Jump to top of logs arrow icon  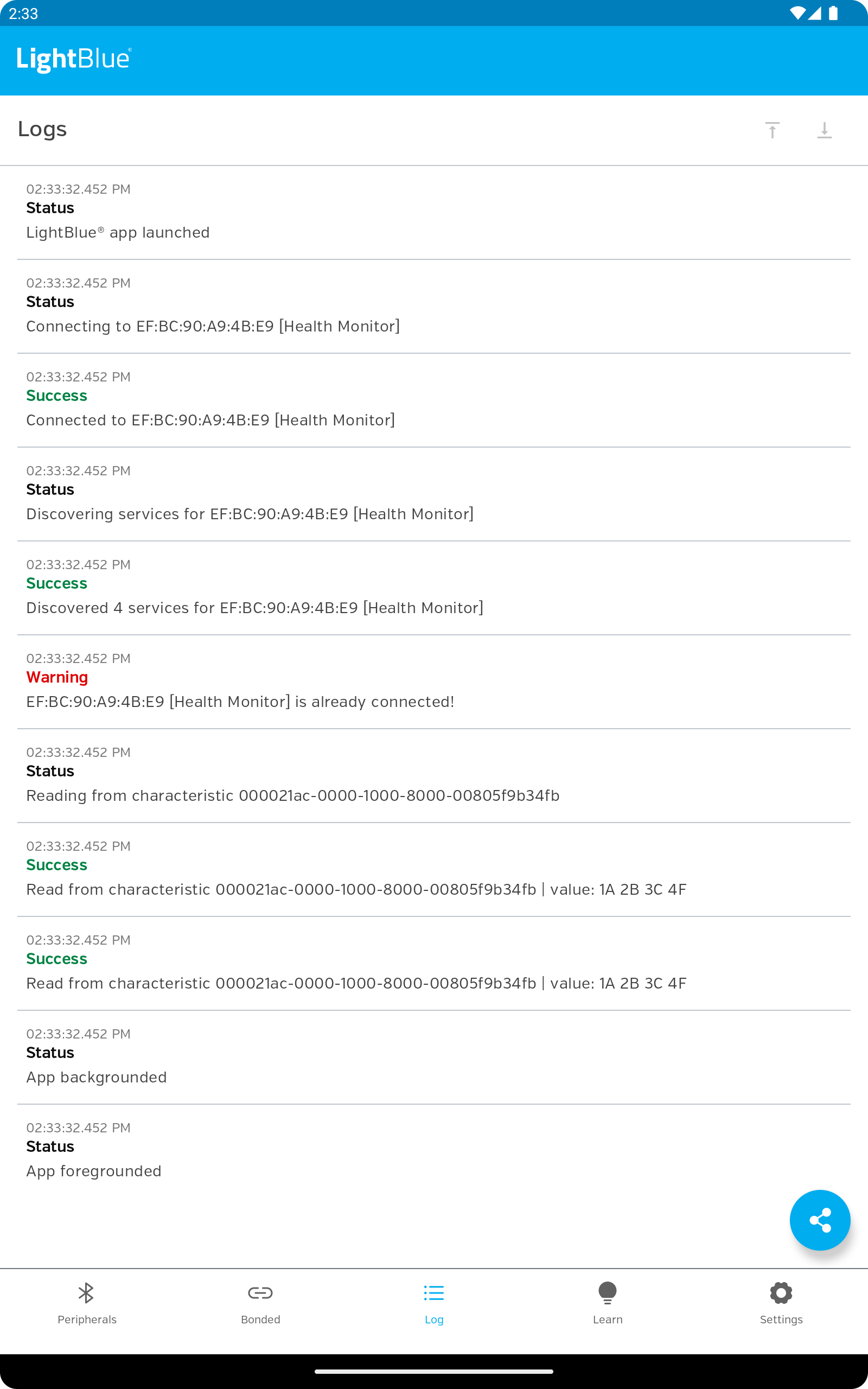click(x=772, y=130)
